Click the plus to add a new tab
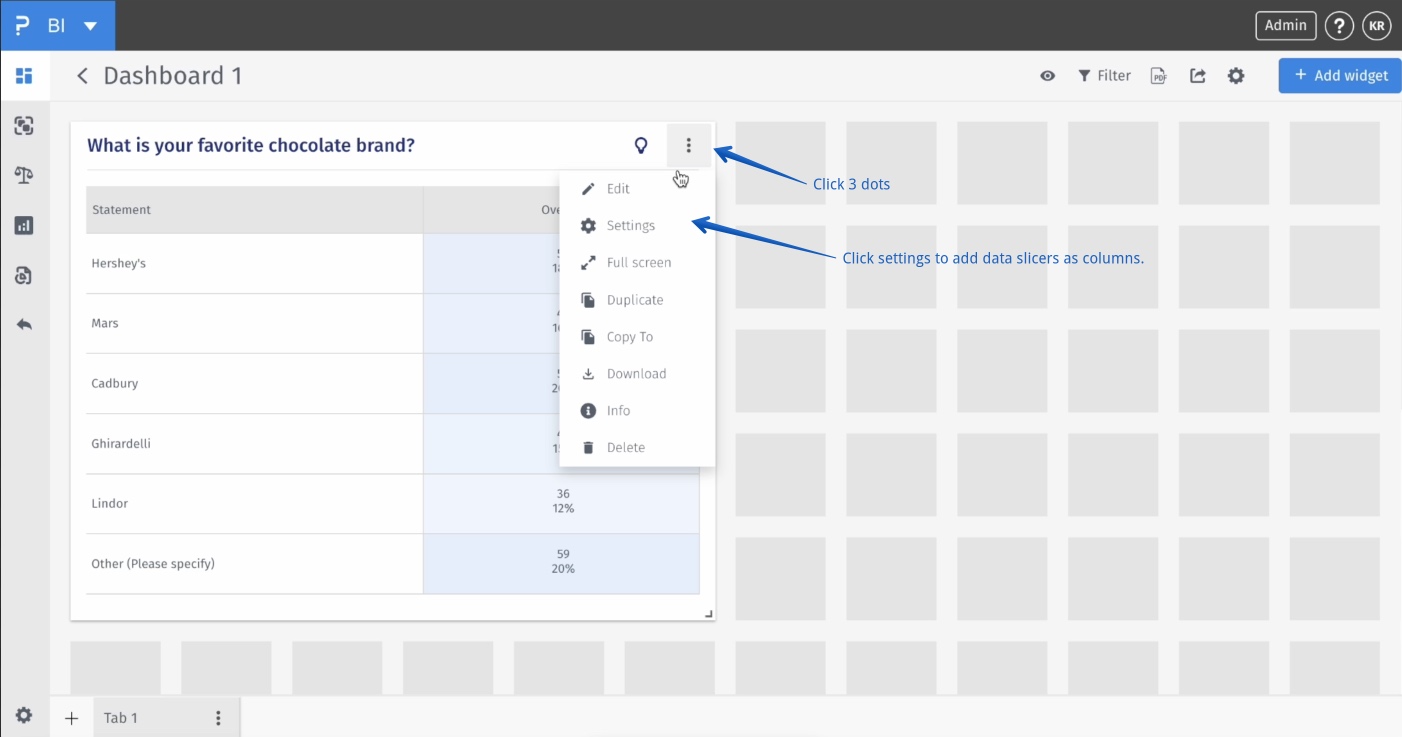 pyautogui.click(x=71, y=717)
